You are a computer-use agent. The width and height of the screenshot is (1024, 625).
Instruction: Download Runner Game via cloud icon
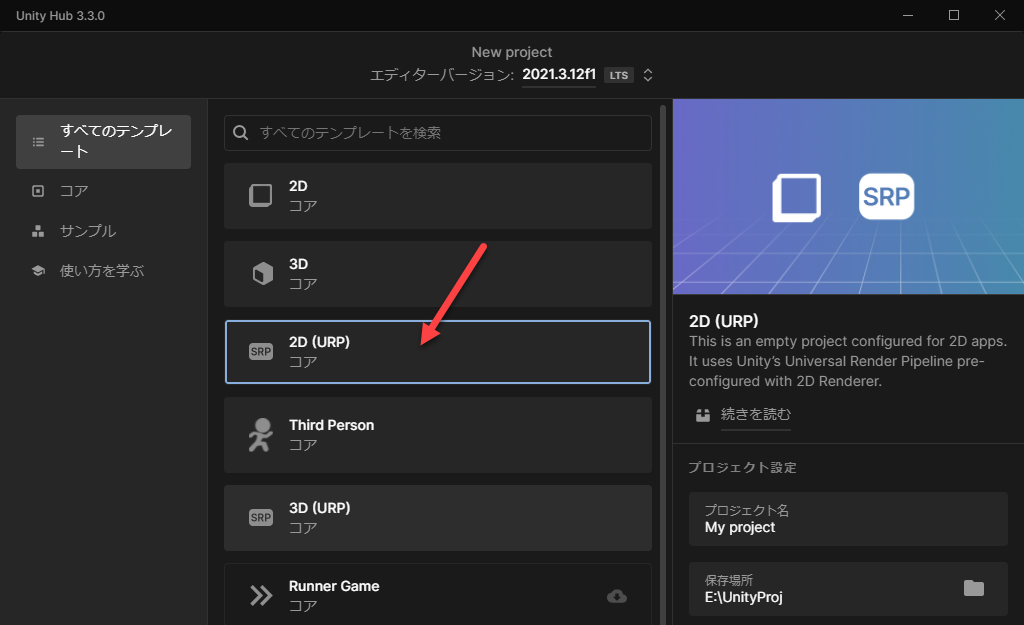coord(616,596)
